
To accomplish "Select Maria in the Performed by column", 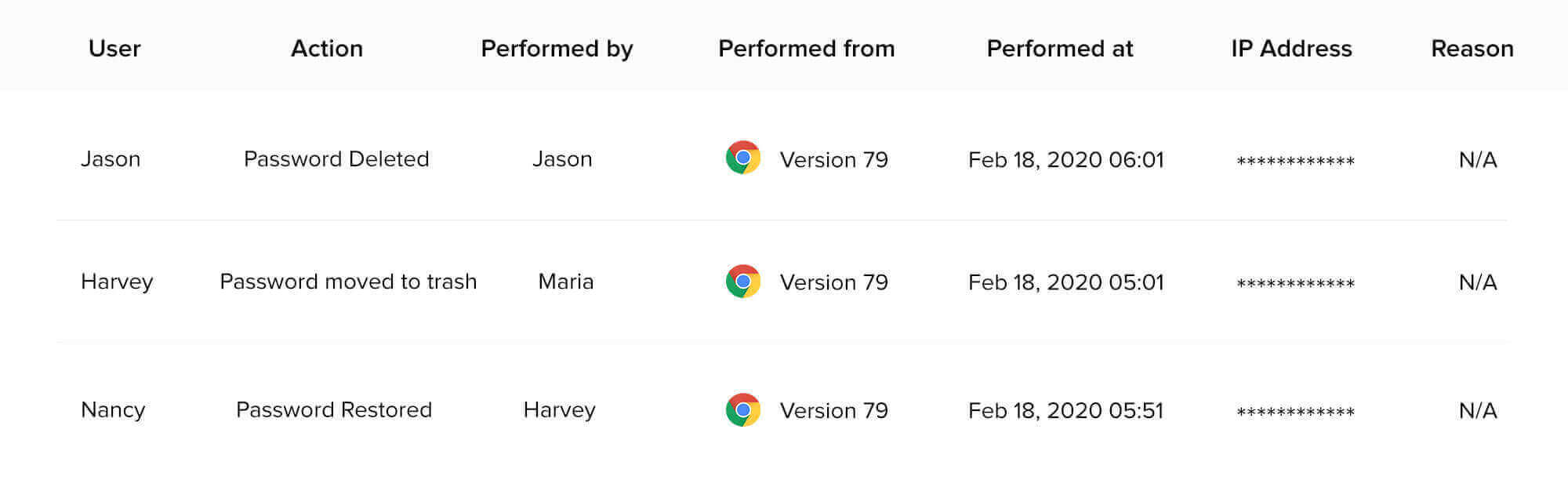I will click(x=565, y=282).
